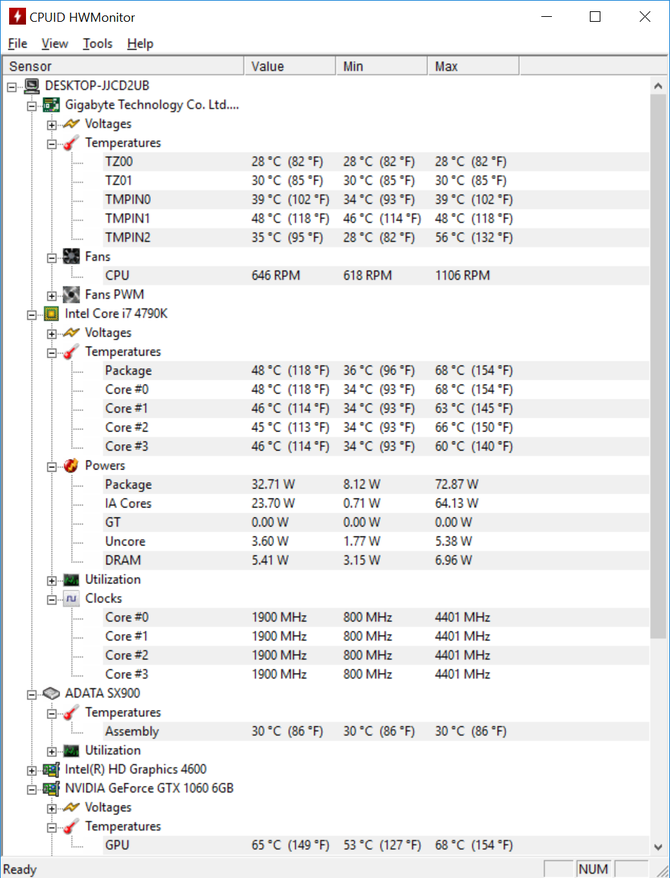670x878 pixels.
Task: Collapse the Fans node
Action: [51, 258]
